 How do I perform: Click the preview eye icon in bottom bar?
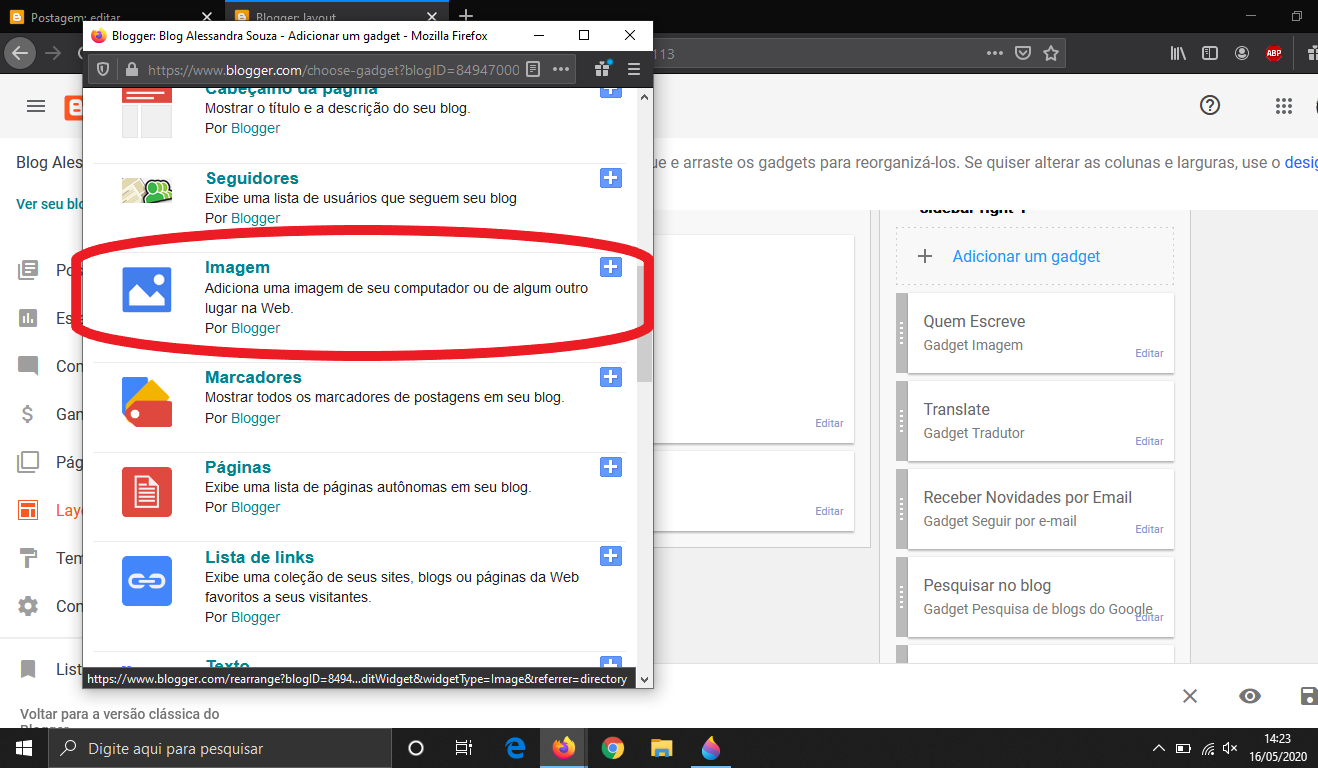tap(1249, 696)
